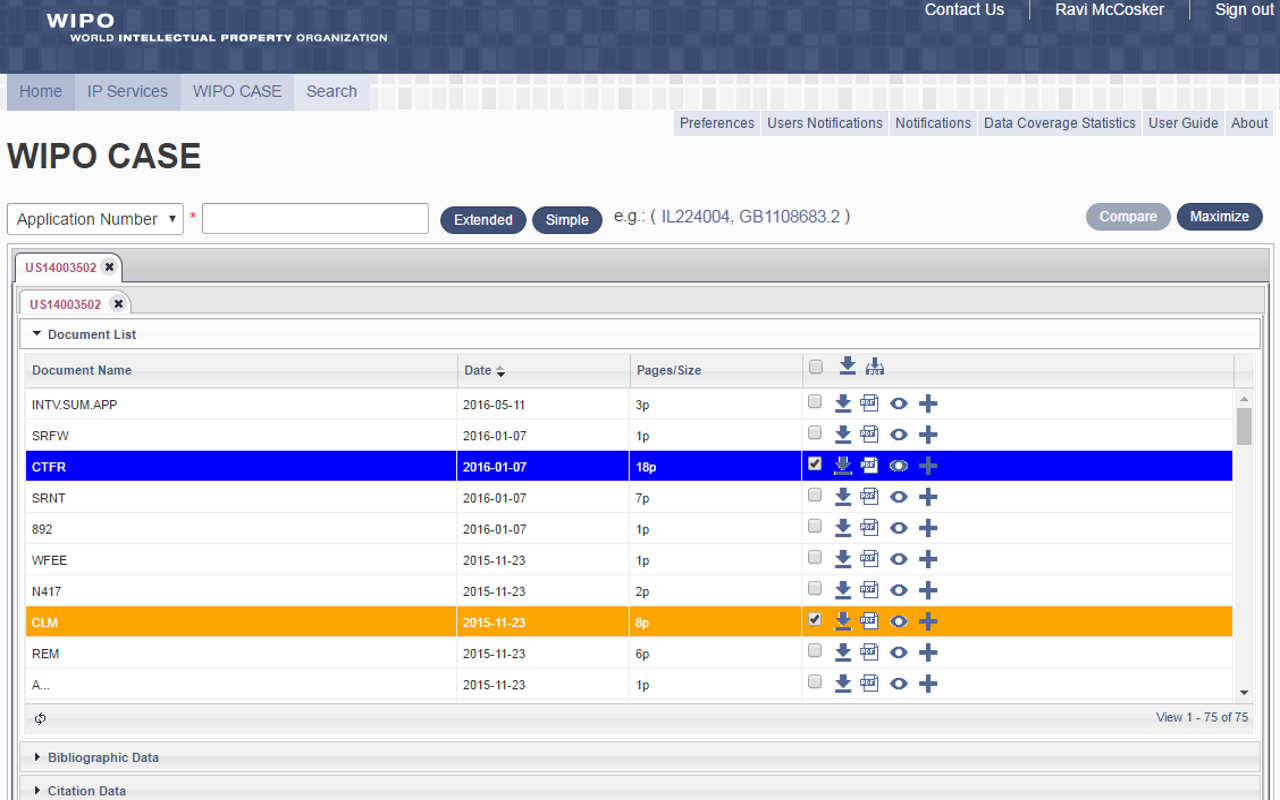Download the WFEE document
This screenshot has height=800, width=1280.
pyautogui.click(x=843, y=558)
